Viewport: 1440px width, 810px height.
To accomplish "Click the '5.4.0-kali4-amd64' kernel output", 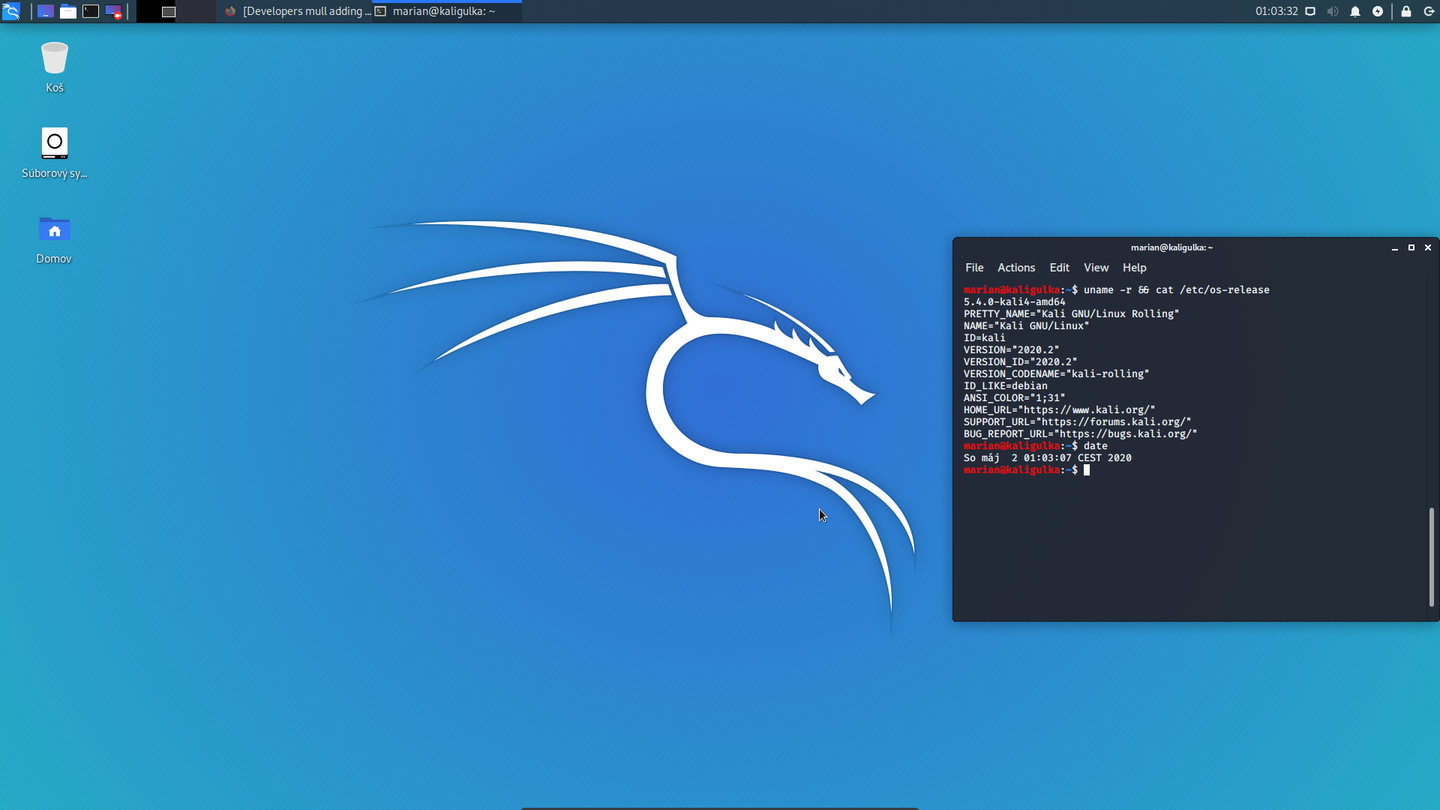I will (x=1015, y=302).
